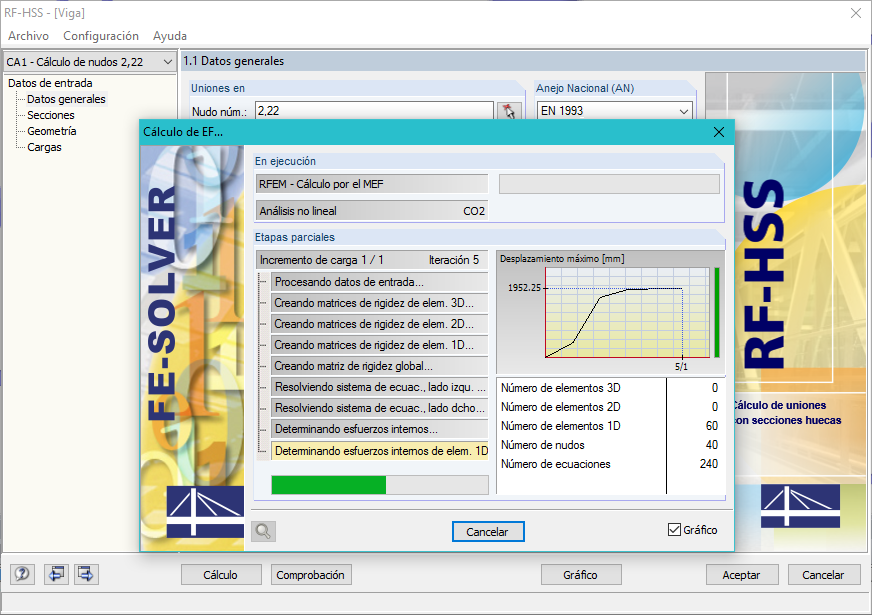Open the Ayuda menu

[x=170, y=36]
